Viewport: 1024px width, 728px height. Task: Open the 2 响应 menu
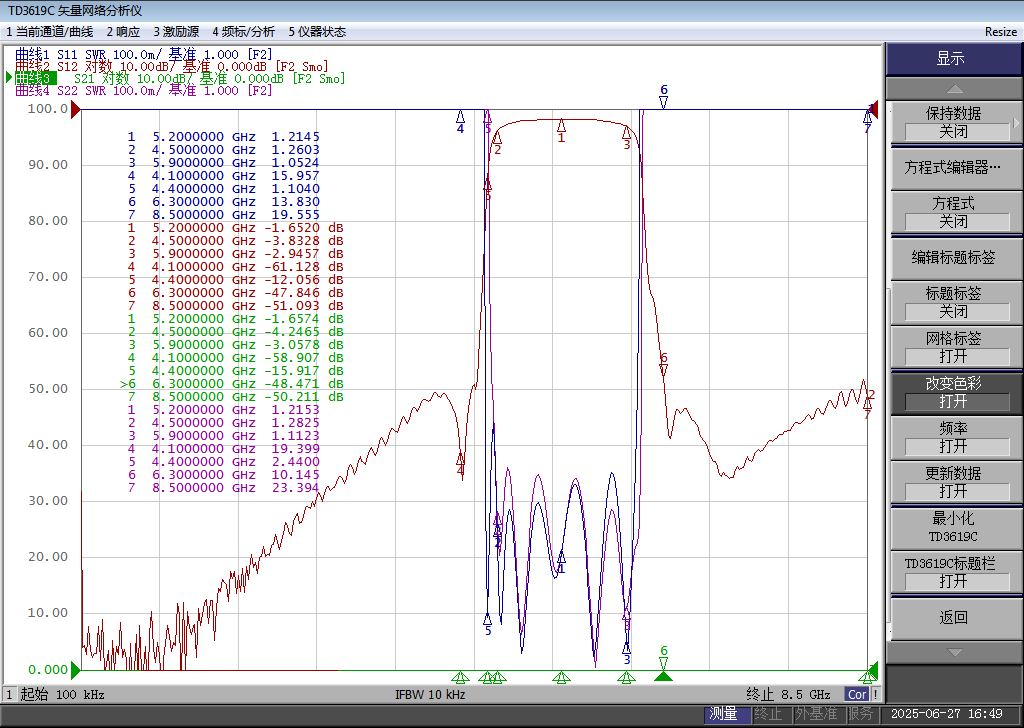tap(123, 32)
